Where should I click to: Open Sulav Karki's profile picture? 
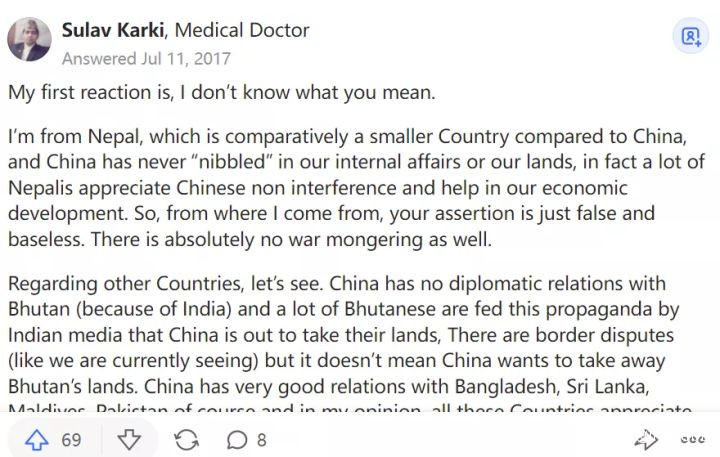pos(30,38)
